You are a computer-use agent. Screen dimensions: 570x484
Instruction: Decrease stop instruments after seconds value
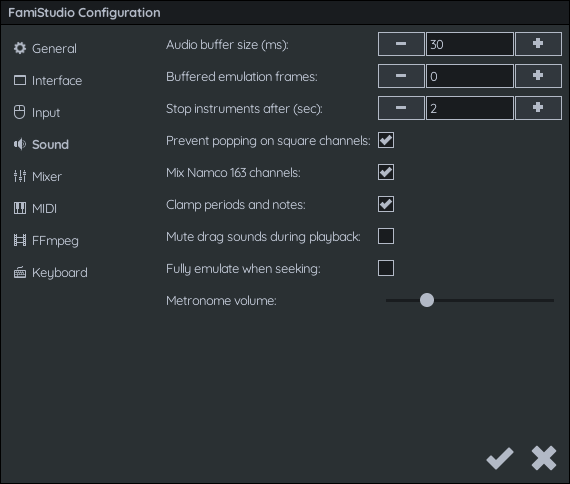401,108
